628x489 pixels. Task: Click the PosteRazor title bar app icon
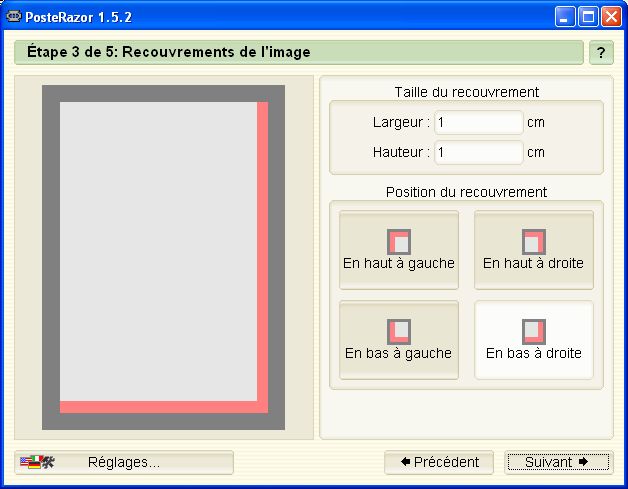point(14,17)
